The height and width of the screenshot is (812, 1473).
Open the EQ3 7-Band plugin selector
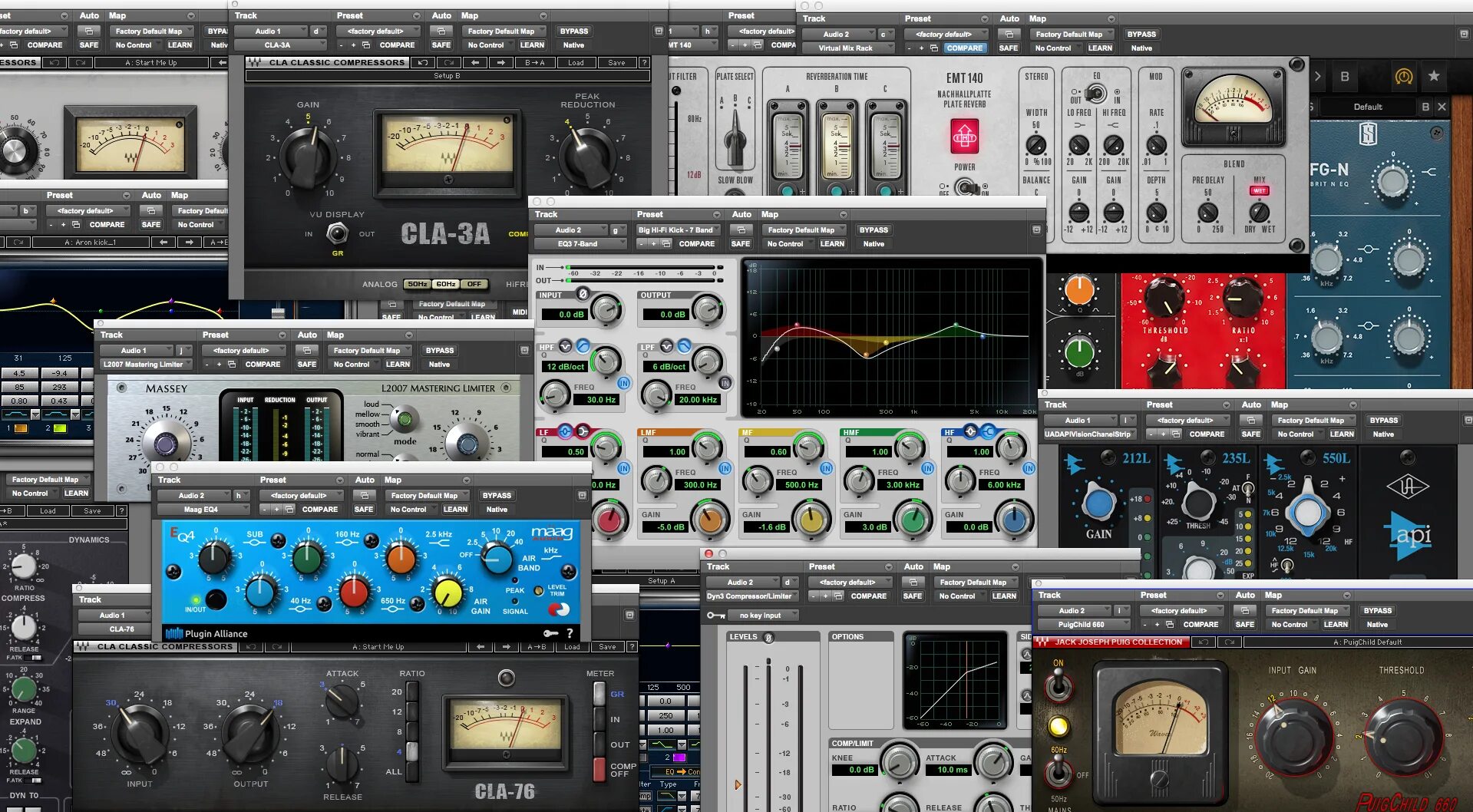[580, 244]
